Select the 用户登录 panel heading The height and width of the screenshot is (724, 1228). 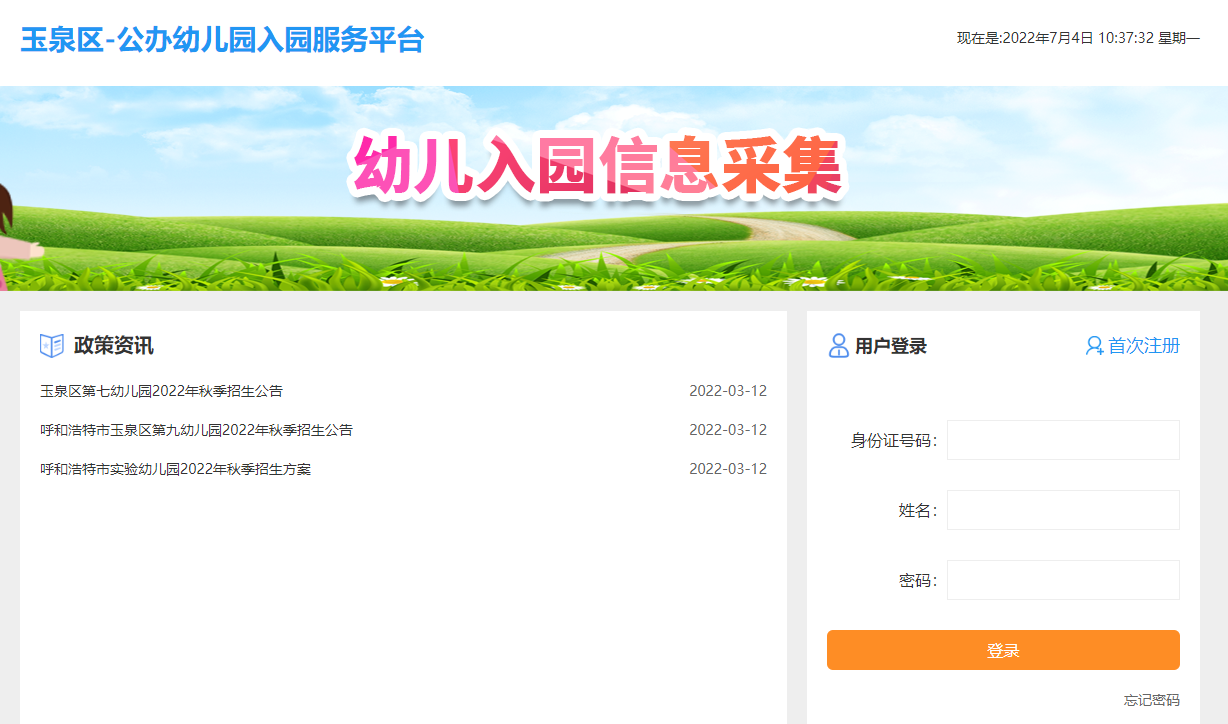click(x=890, y=346)
